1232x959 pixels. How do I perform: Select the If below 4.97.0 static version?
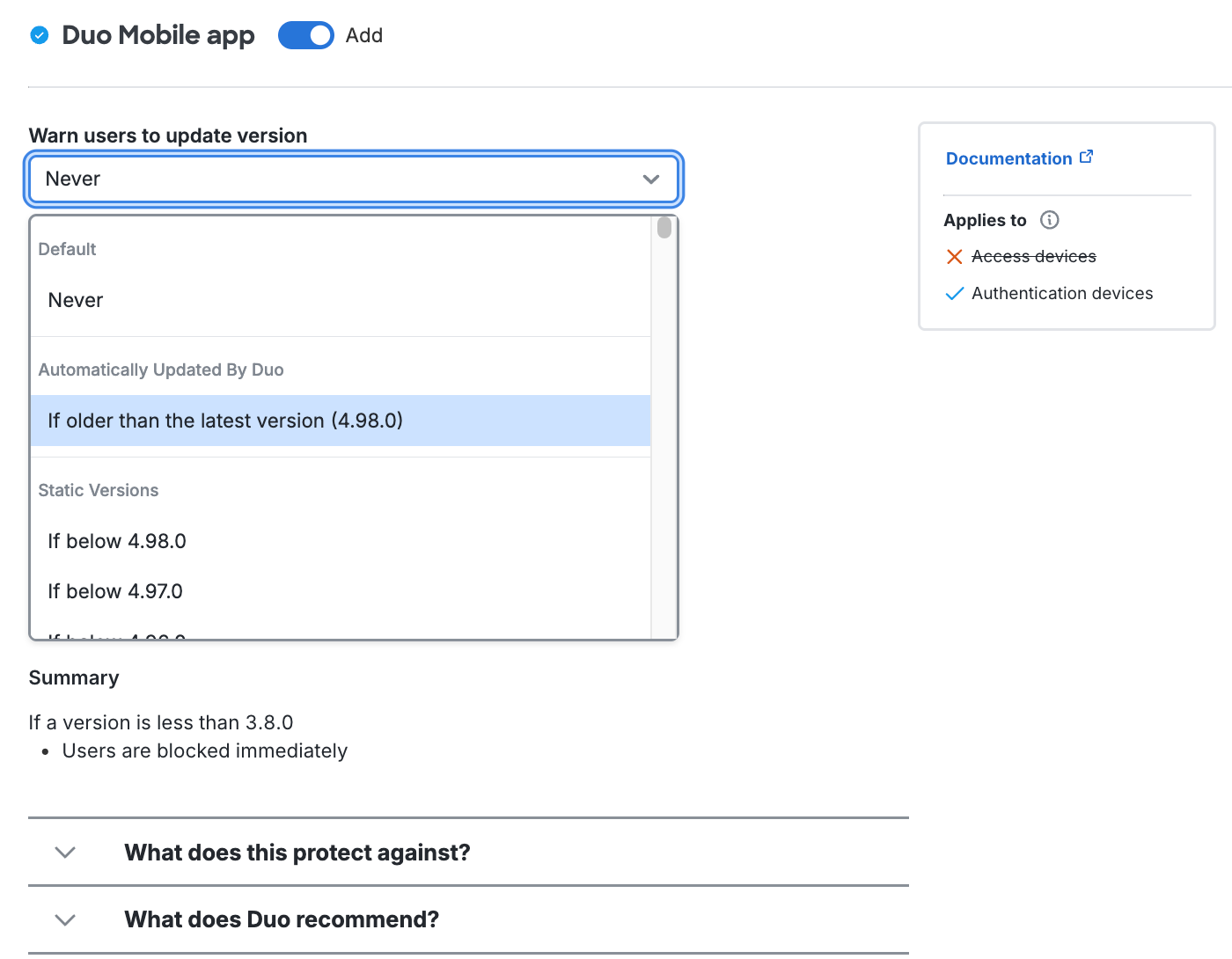114,591
